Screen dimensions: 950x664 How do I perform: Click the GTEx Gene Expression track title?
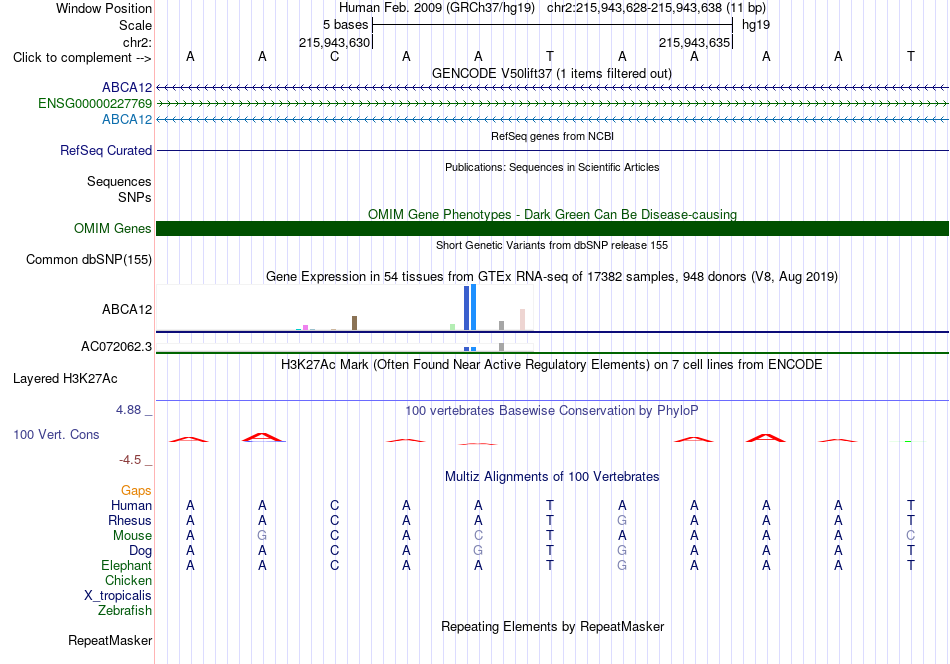tap(552, 277)
